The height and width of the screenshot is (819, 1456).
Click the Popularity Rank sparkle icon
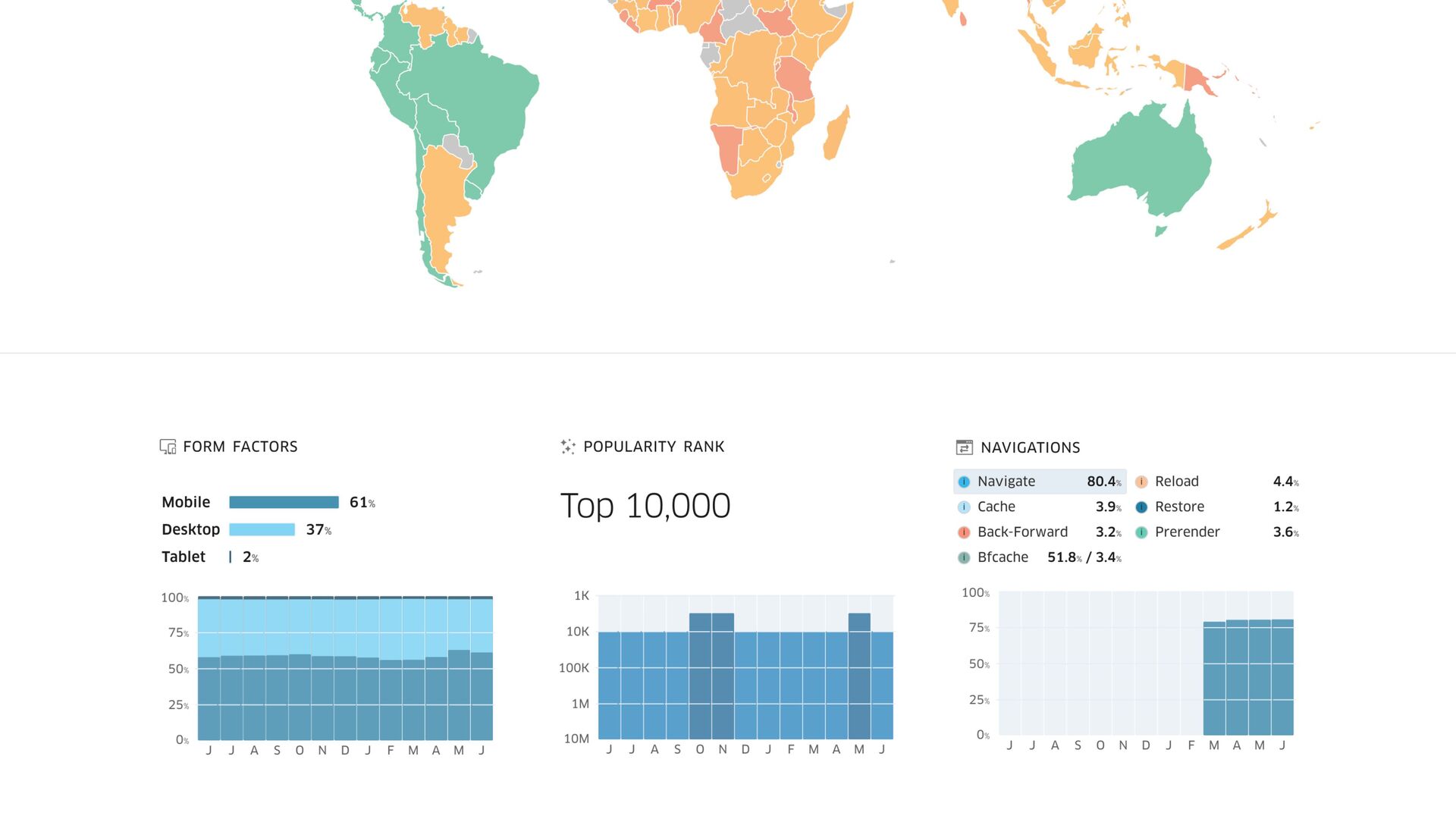(x=568, y=447)
